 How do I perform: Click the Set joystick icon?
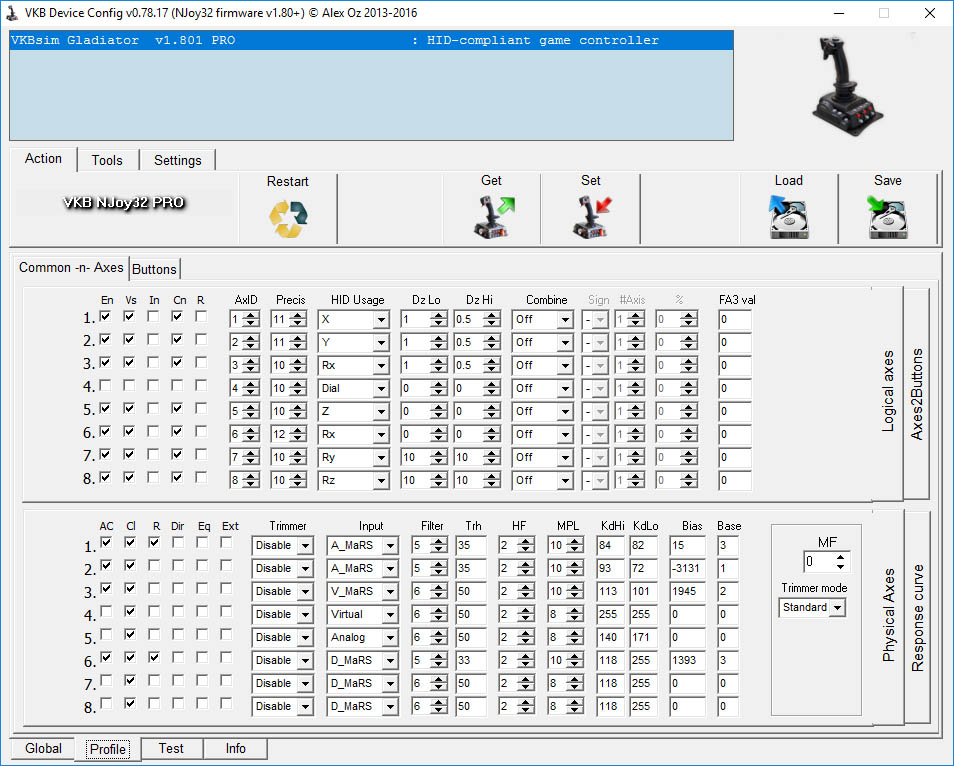point(592,217)
